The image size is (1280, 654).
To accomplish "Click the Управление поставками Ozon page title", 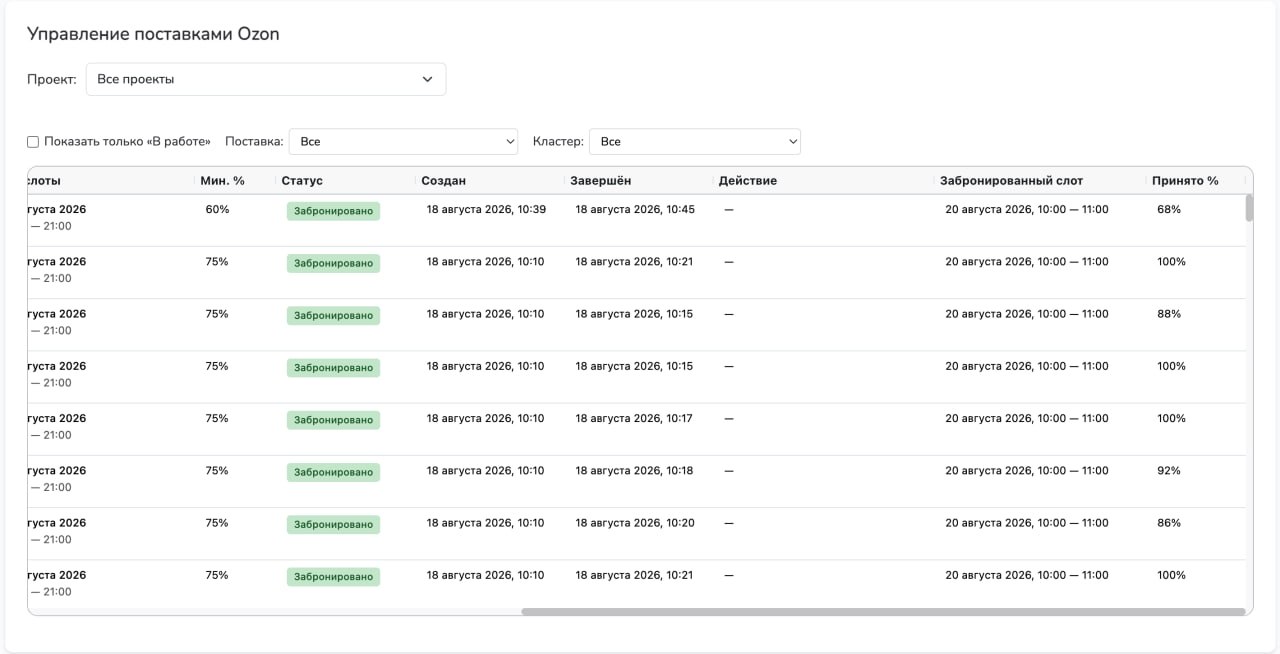I will [x=153, y=34].
